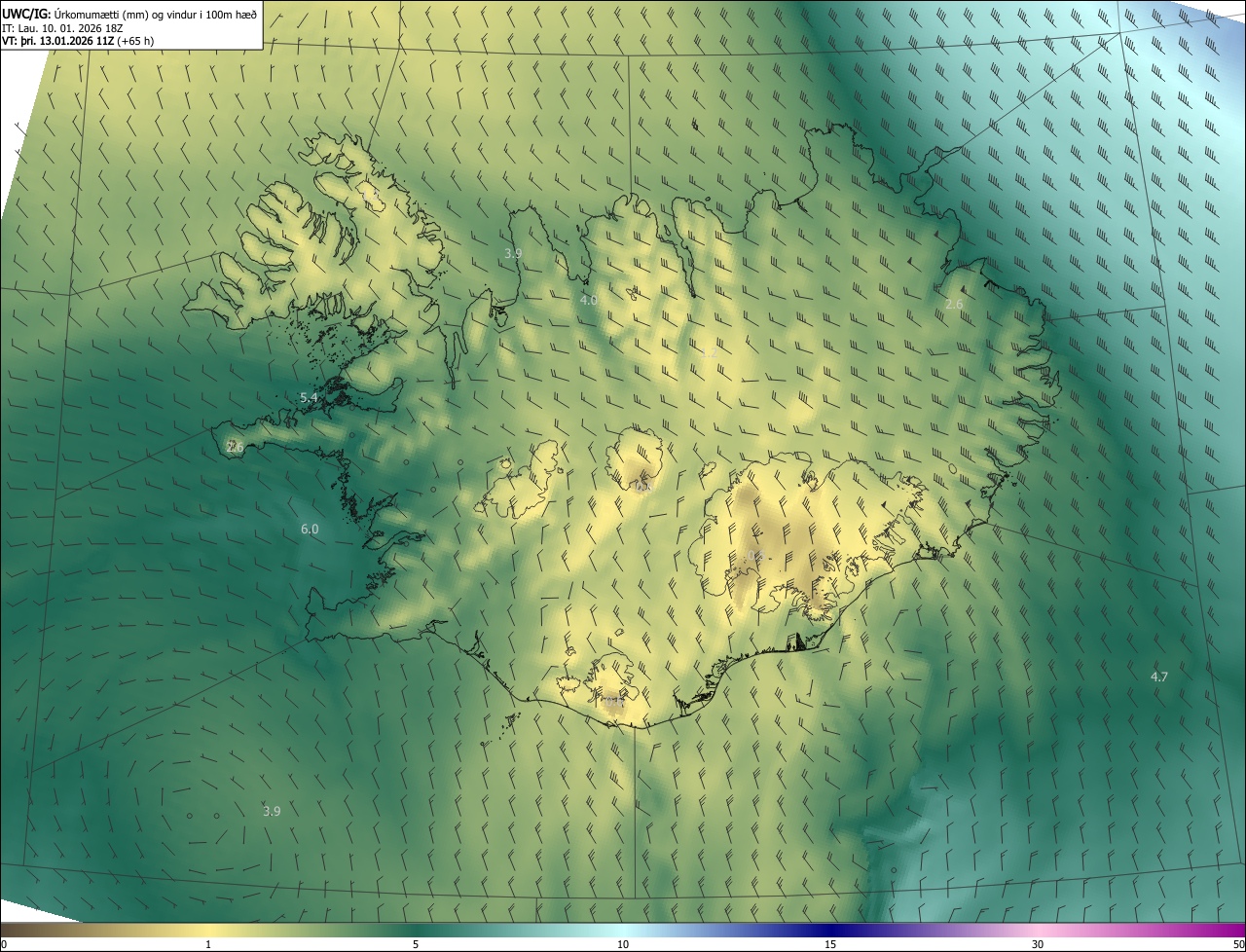Click the 2.6 label in northeast Iceland
The image size is (1246, 952).
pos(954,305)
